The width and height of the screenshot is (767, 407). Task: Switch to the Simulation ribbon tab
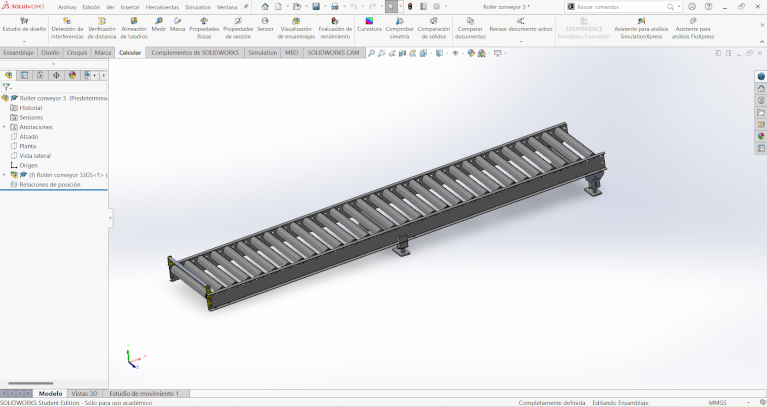click(x=262, y=52)
